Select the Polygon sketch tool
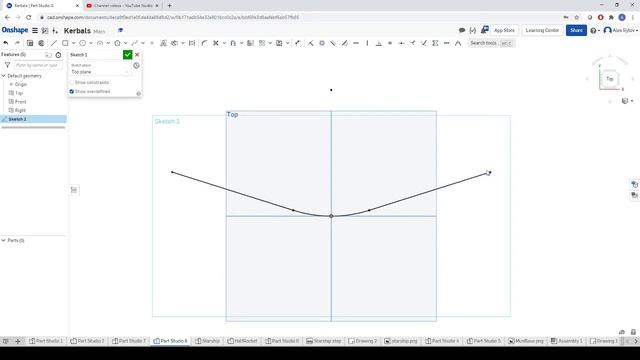The height and width of the screenshot is (360, 640). (x=117, y=43)
